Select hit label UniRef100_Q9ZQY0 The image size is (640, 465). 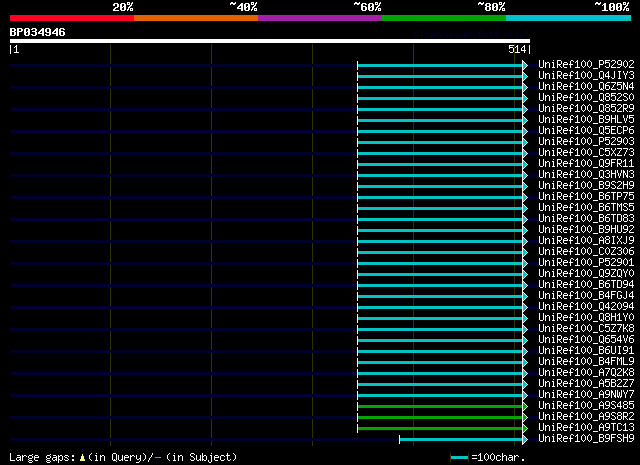[586, 274]
